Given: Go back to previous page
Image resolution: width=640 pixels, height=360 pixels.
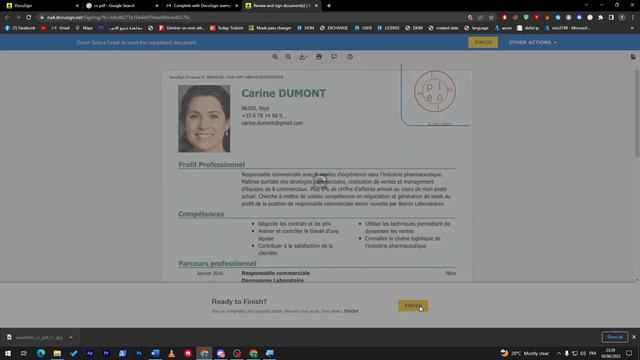Looking at the screenshot, I should [7, 18].
